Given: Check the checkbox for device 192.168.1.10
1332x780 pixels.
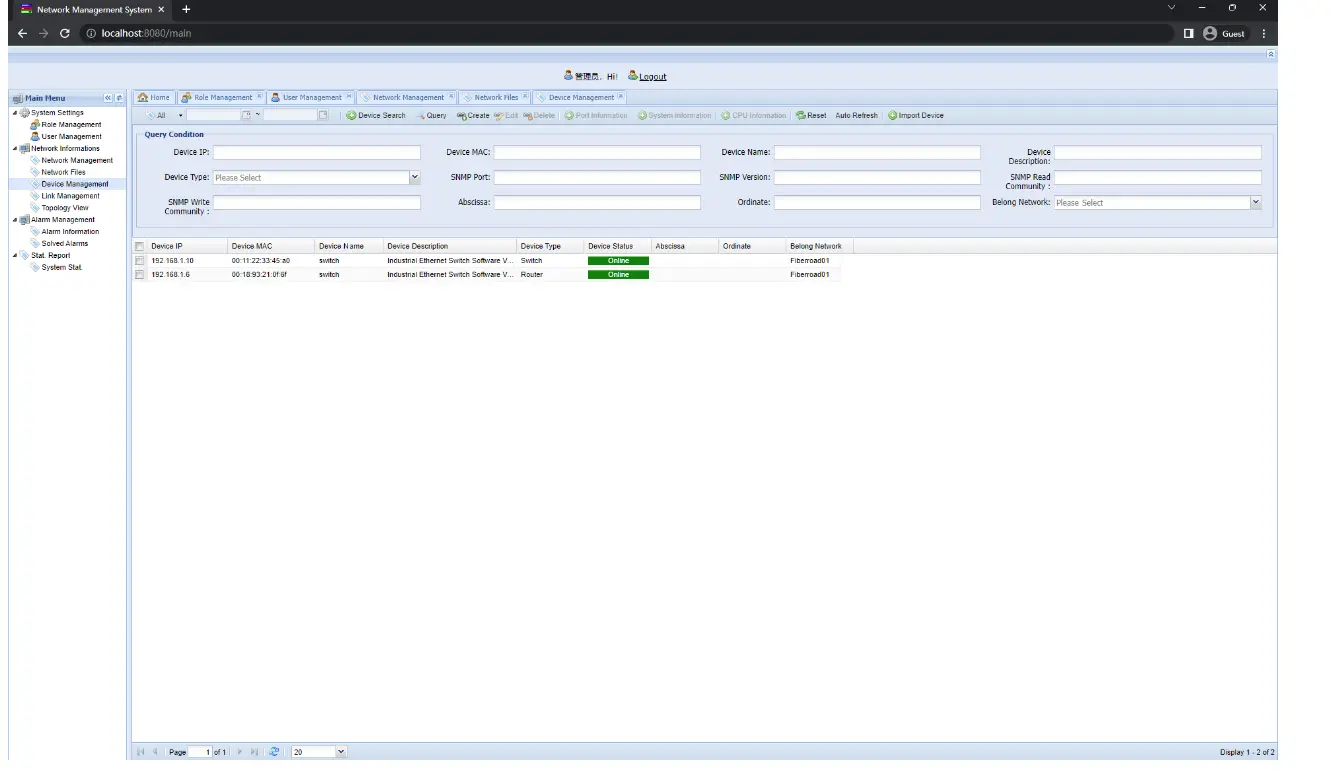Looking at the screenshot, I should [x=139, y=260].
